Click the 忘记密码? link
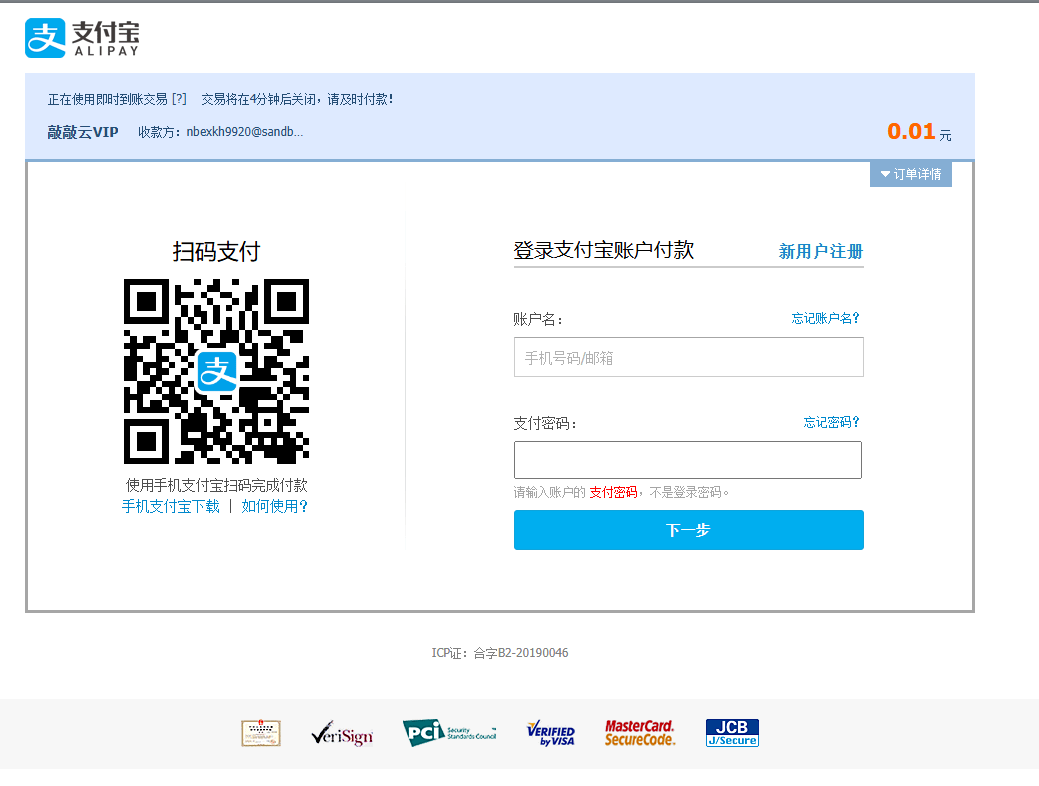Viewport: 1039px width, 786px height. [x=831, y=422]
